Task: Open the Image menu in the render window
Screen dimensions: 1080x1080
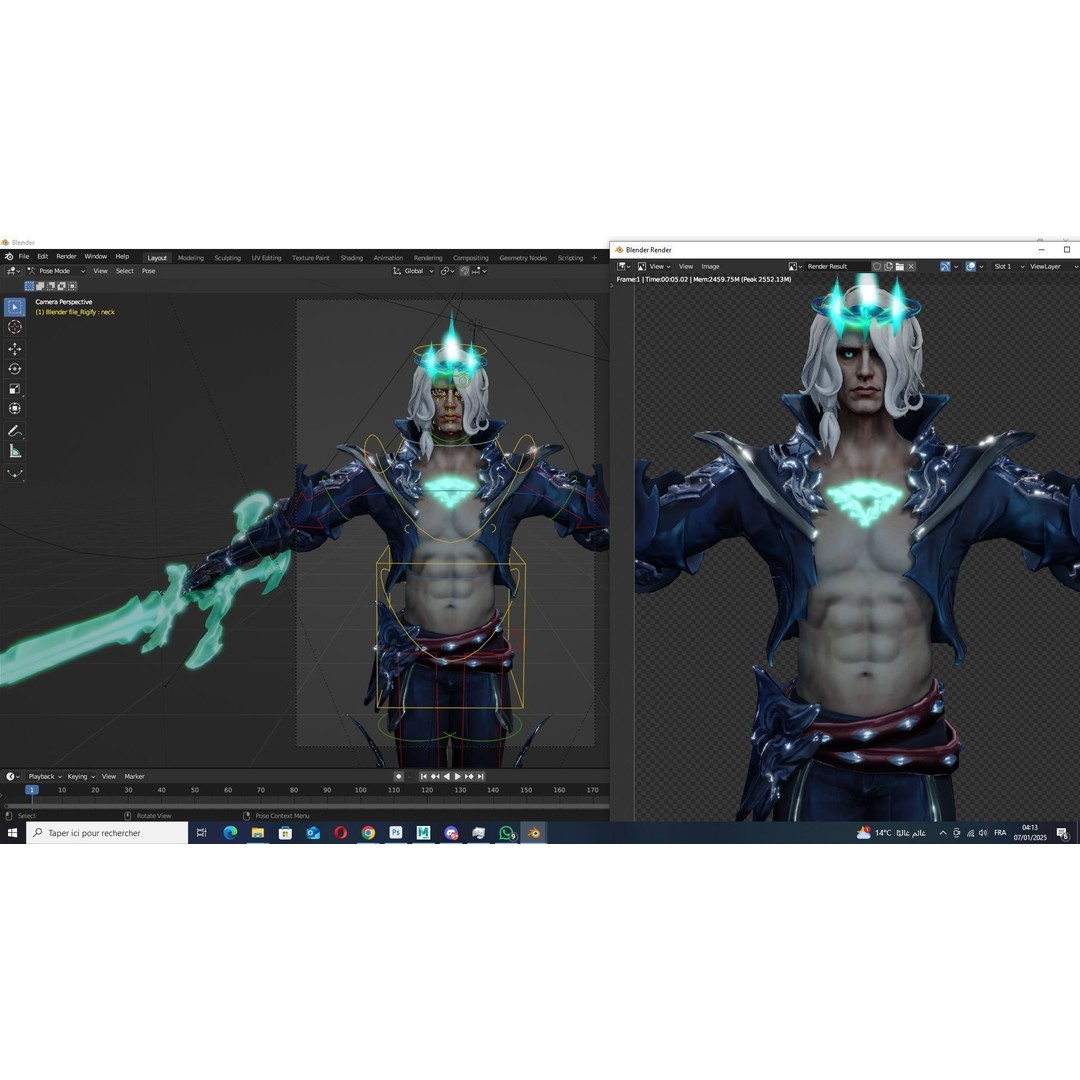Action: coord(710,267)
